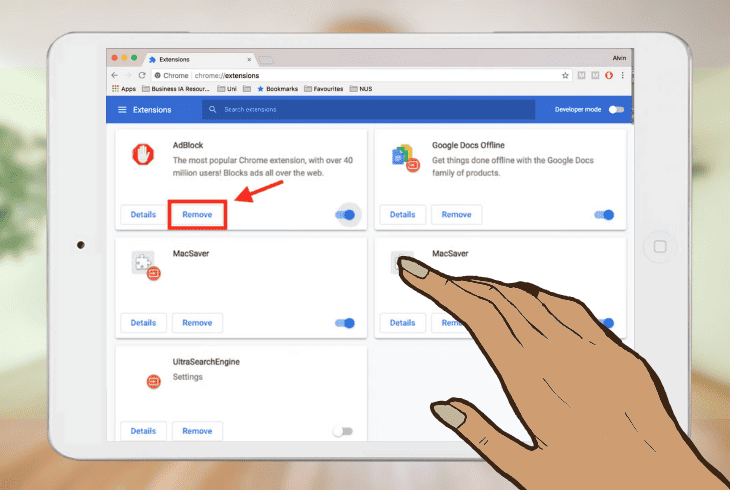
Task: Open the unnamed bookmark folder after Uni
Action: tap(247, 88)
